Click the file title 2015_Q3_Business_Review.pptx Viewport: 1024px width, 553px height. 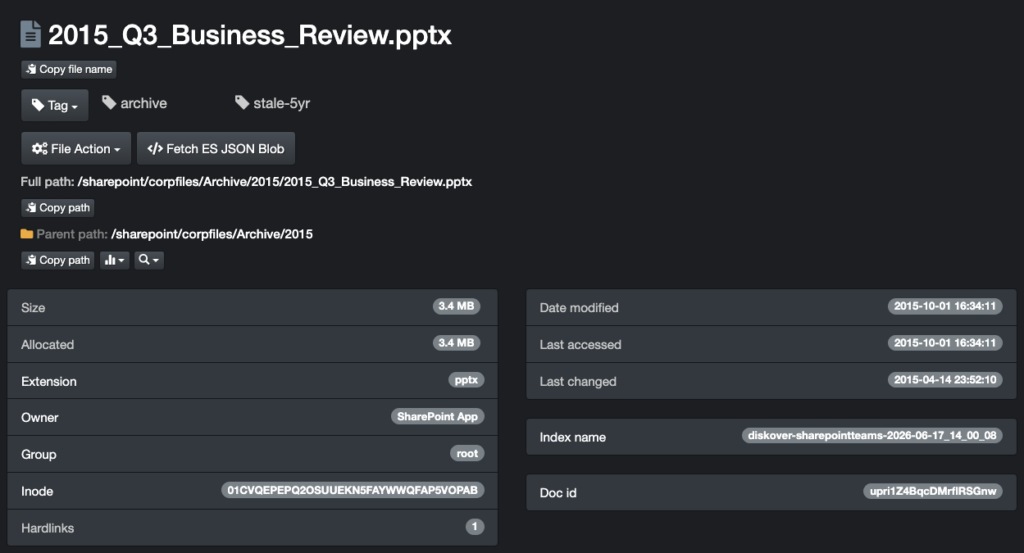pos(249,35)
